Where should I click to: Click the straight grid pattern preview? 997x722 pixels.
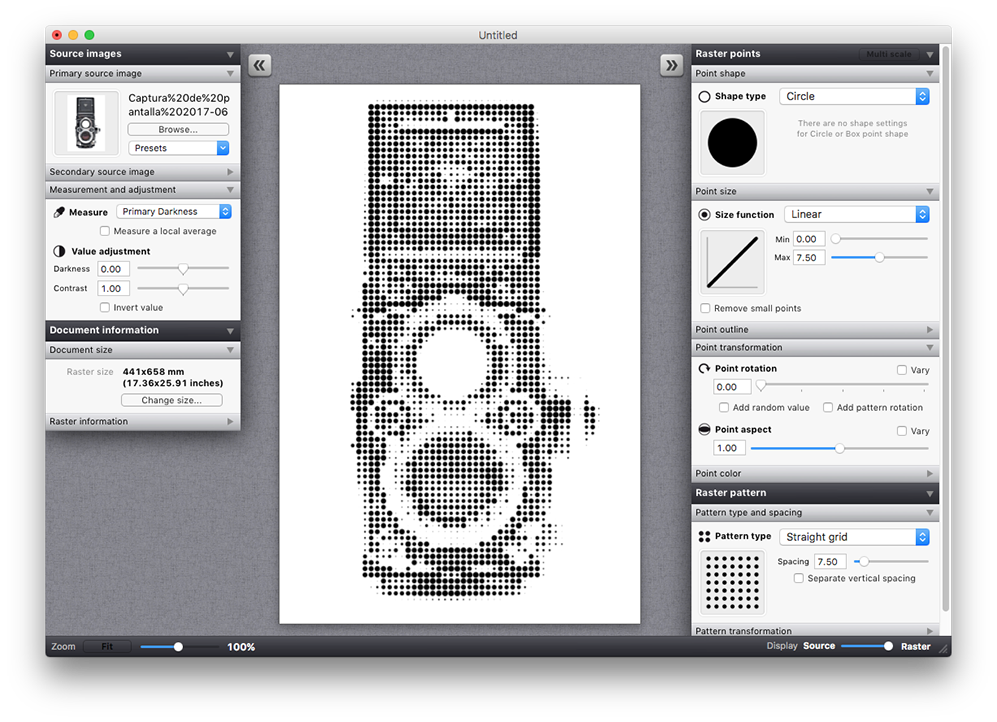pyautogui.click(x=732, y=582)
